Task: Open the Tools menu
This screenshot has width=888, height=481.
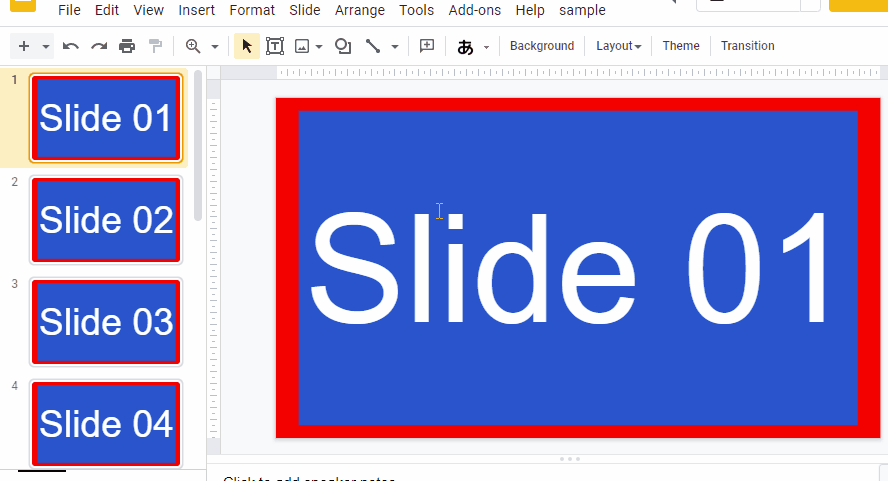Action: tap(416, 10)
